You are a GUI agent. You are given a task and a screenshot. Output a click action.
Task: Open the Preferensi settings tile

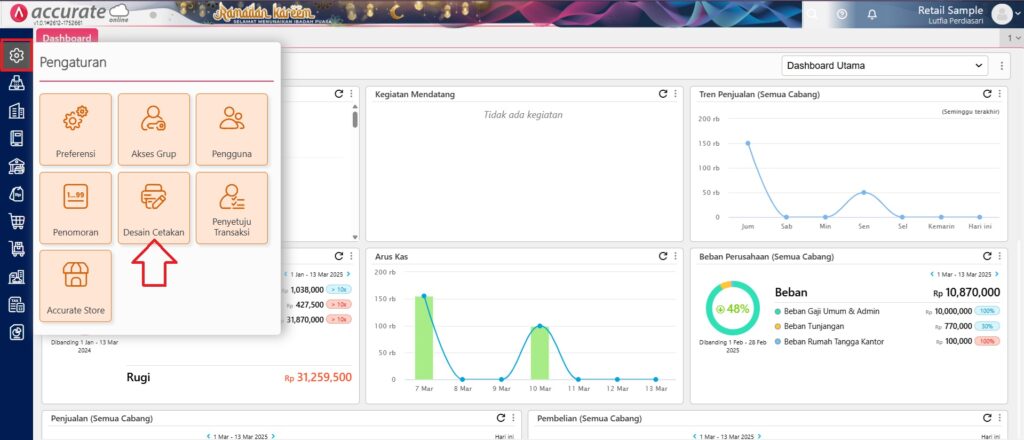[75, 129]
